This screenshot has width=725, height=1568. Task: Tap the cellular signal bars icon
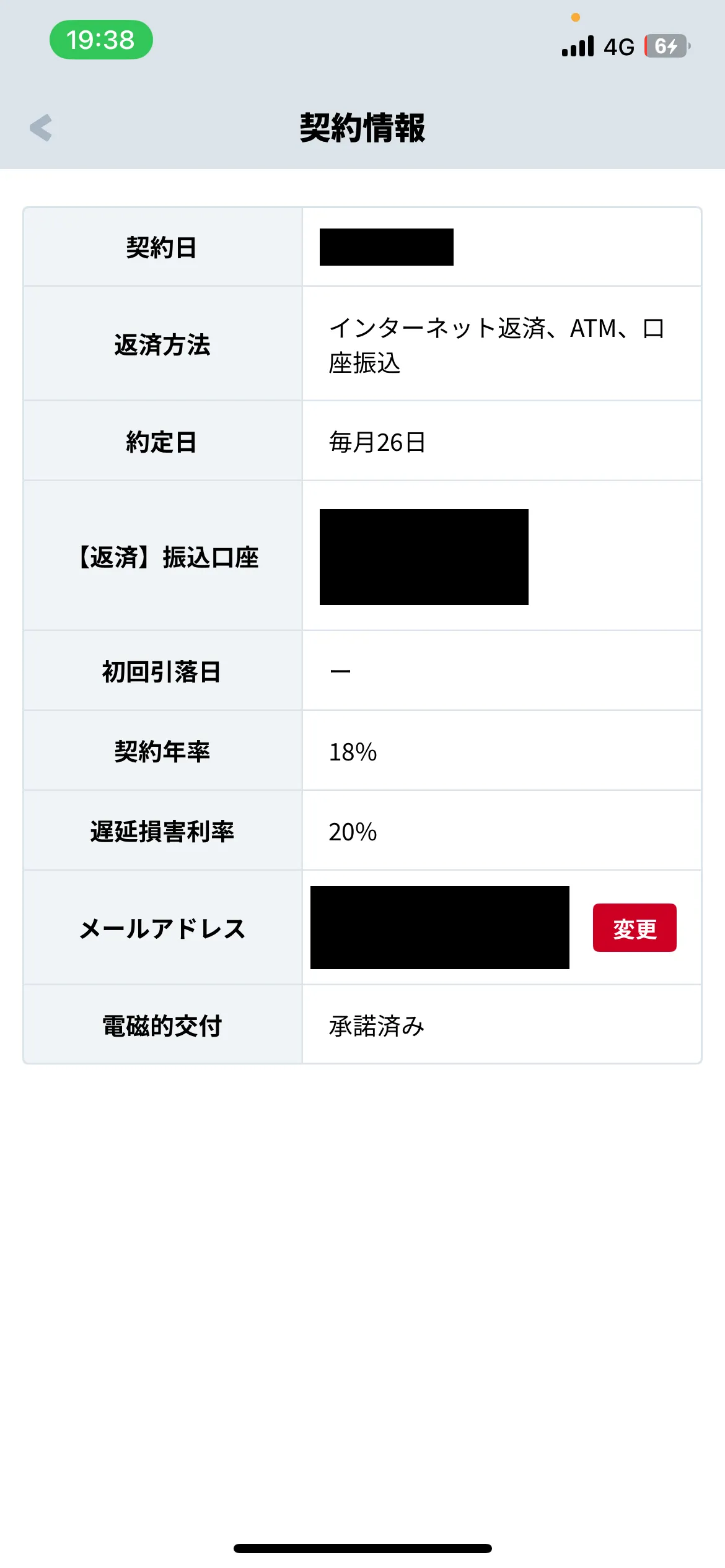click(578, 46)
